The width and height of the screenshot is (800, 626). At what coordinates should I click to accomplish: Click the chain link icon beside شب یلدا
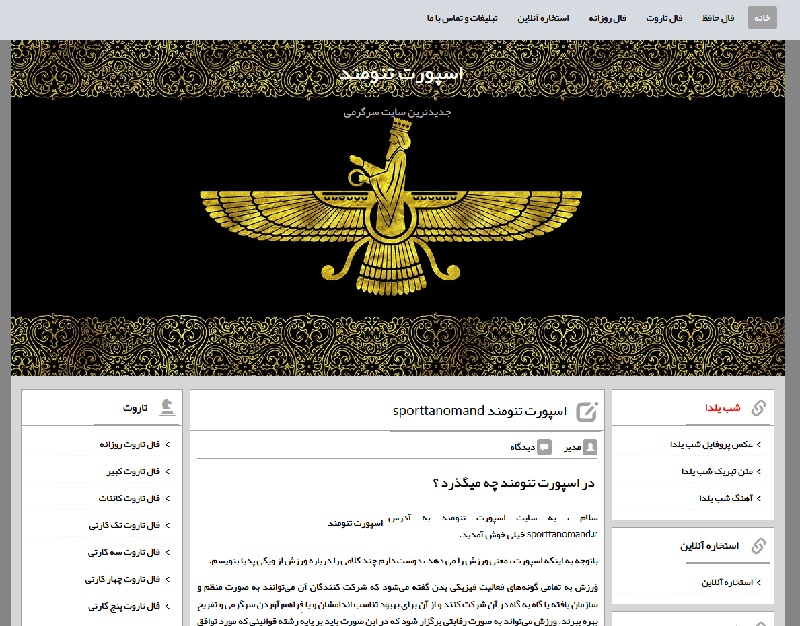[759, 408]
